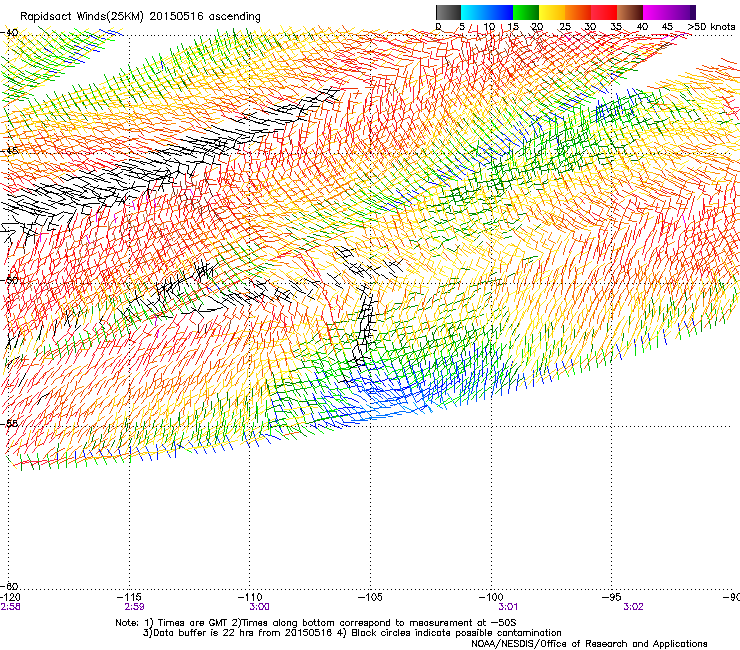740x650 pixels.
Task: Click the '-60' latitude axis label
Action: 10,586
